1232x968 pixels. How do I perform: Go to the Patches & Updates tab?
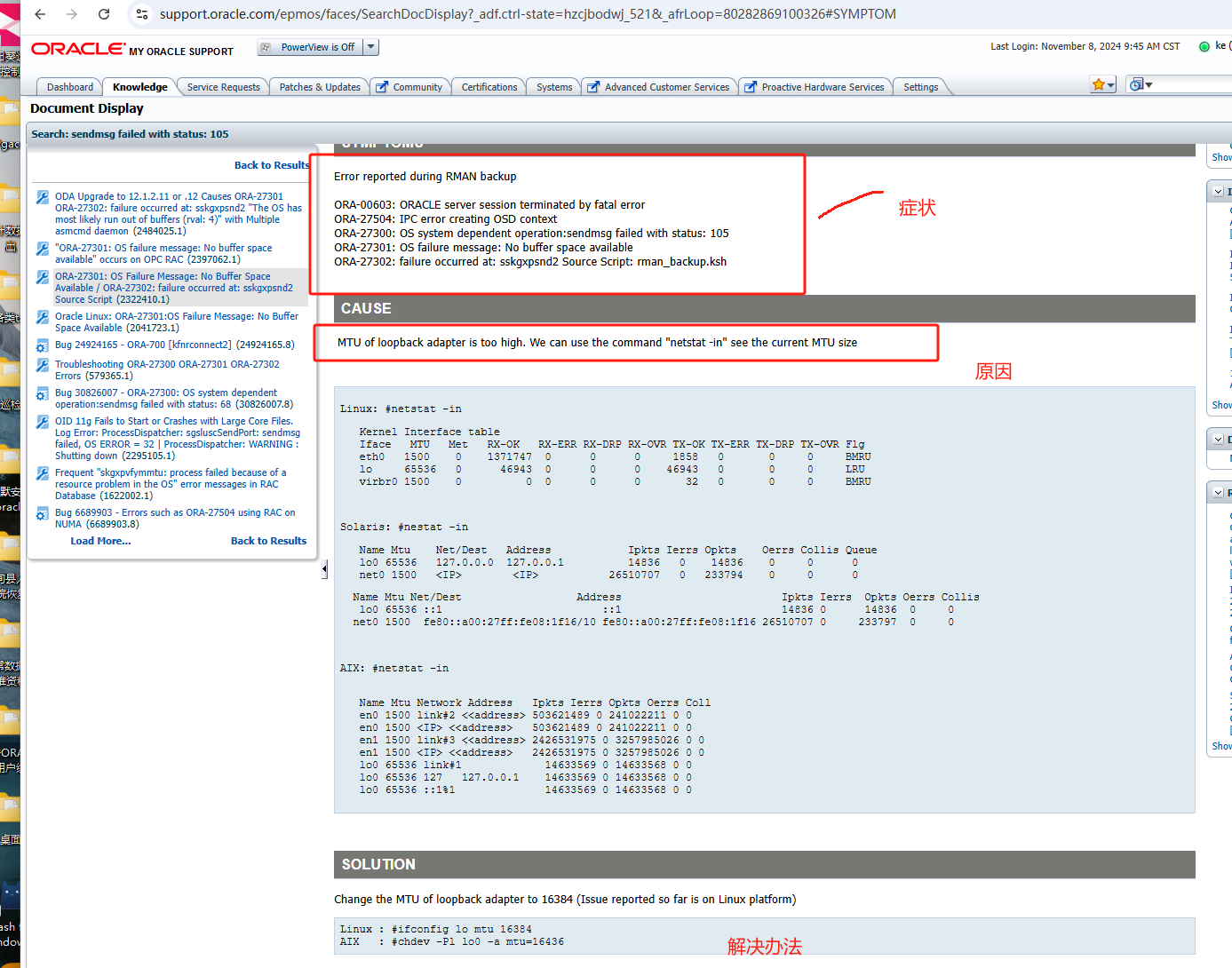coord(320,87)
